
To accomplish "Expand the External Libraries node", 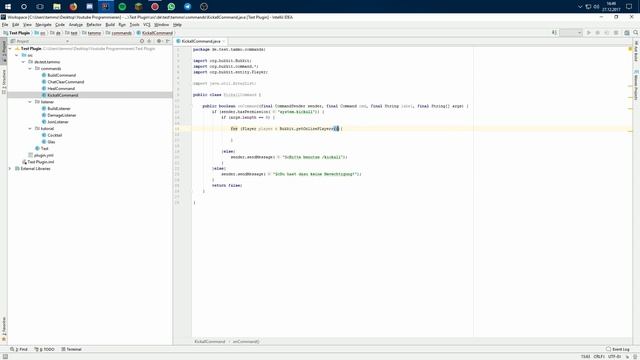I will [10, 169].
